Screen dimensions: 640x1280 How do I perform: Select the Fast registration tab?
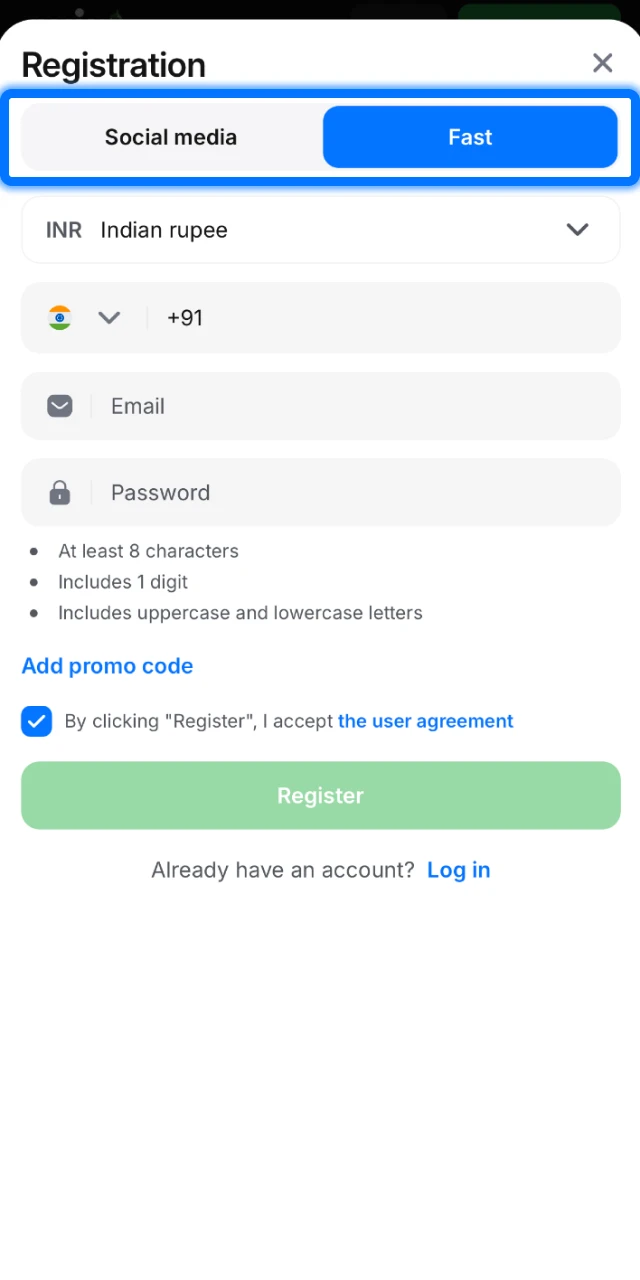coord(470,137)
